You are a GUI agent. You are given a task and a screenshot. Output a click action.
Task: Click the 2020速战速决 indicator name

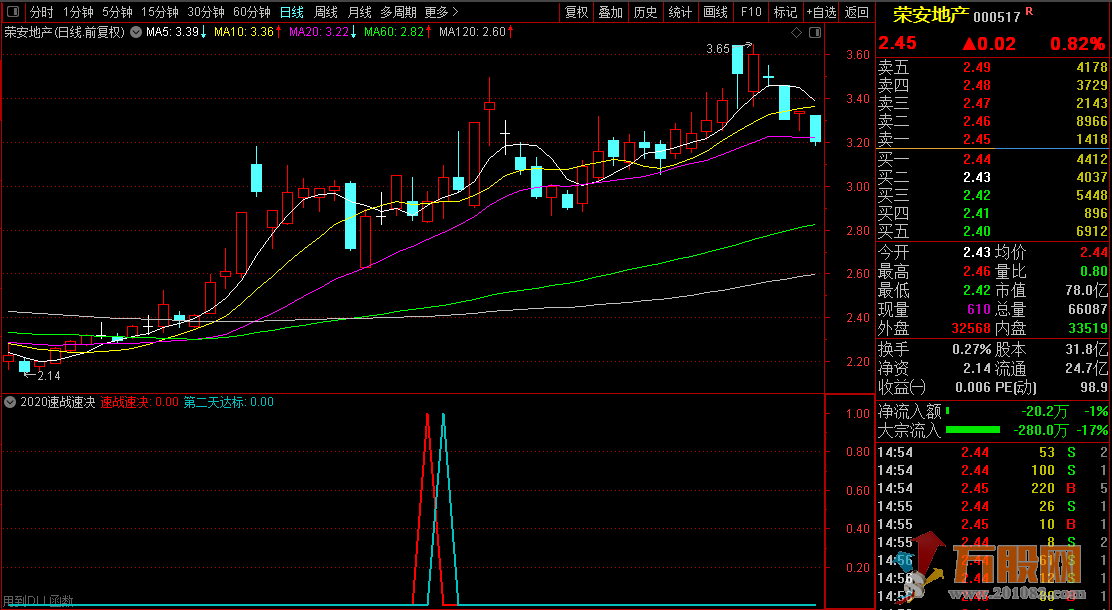[57, 402]
